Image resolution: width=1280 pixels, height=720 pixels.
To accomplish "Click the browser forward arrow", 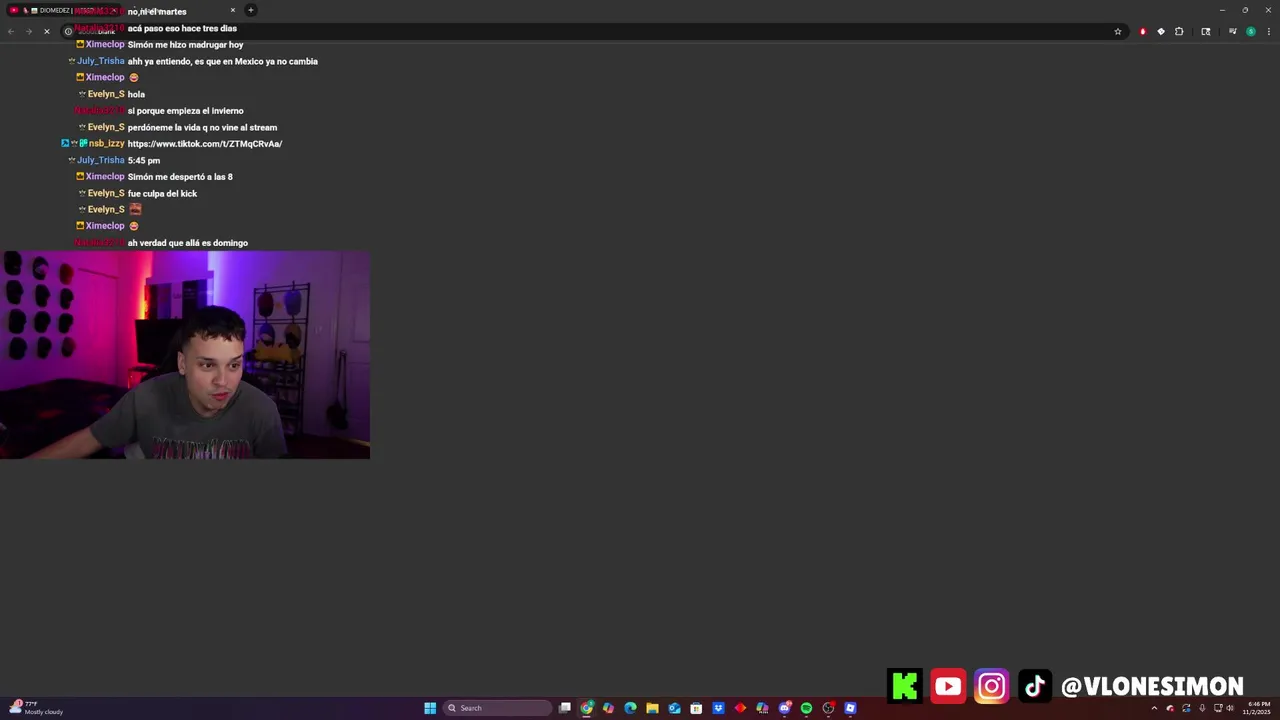I will tap(28, 31).
